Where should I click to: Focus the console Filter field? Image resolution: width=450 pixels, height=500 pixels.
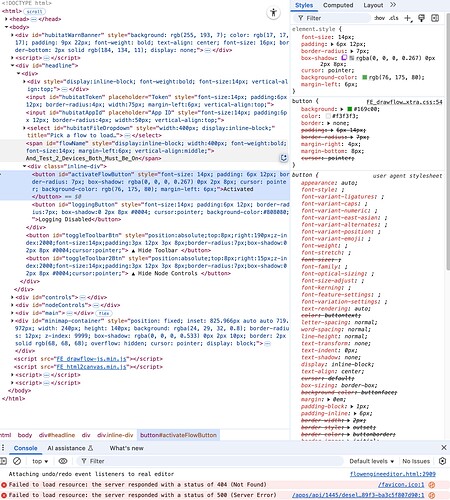tap(211, 461)
